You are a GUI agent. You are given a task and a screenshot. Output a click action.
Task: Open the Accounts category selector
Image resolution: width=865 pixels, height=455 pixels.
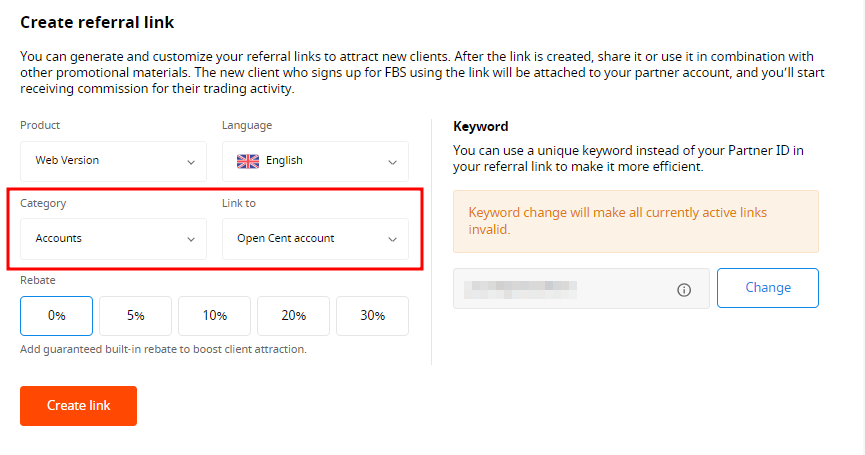point(114,239)
